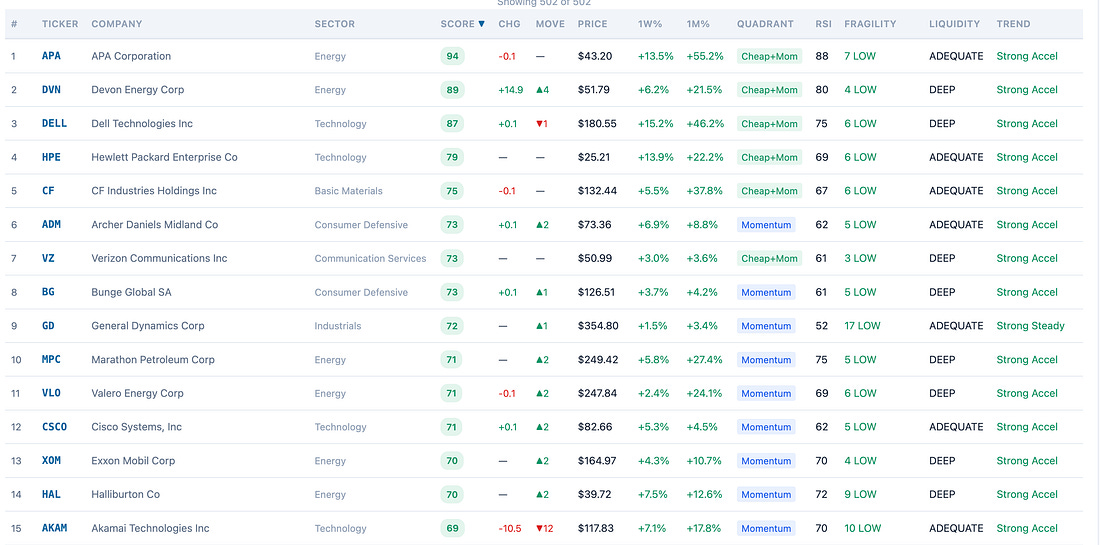Sort by the CHG column header
The width and height of the screenshot is (1100, 545).
[509, 24]
